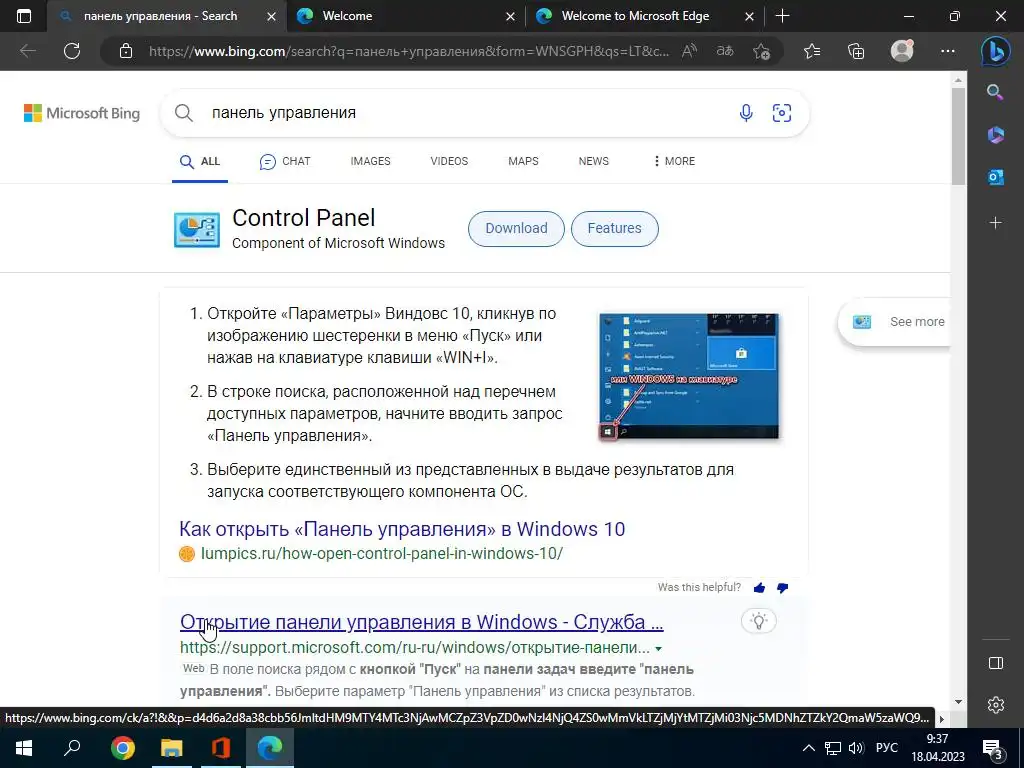Toggle the sidebar visibility icon
Viewport: 1024px width, 768px height.
[x=995, y=663]
